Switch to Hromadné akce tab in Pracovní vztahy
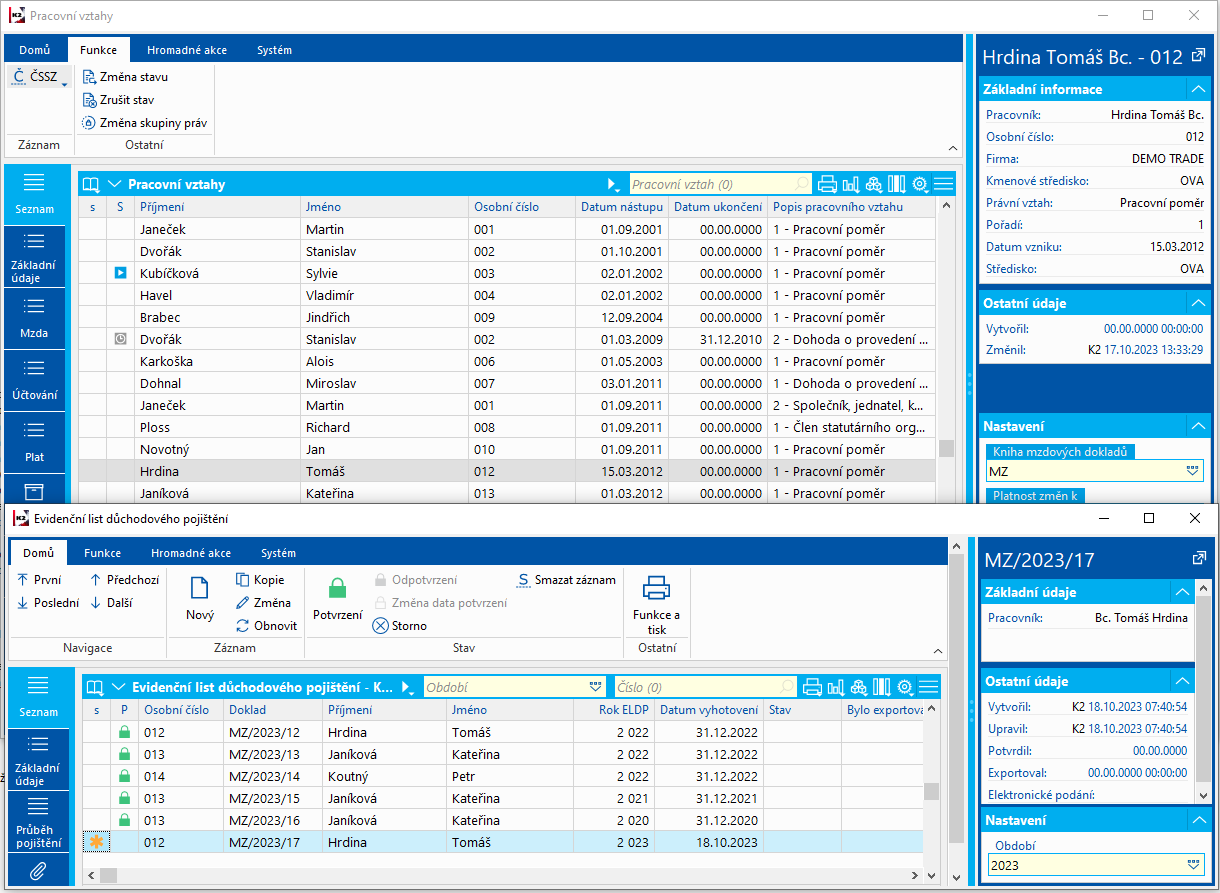The height and width of the screenshot is (893, 1220). 184,50
